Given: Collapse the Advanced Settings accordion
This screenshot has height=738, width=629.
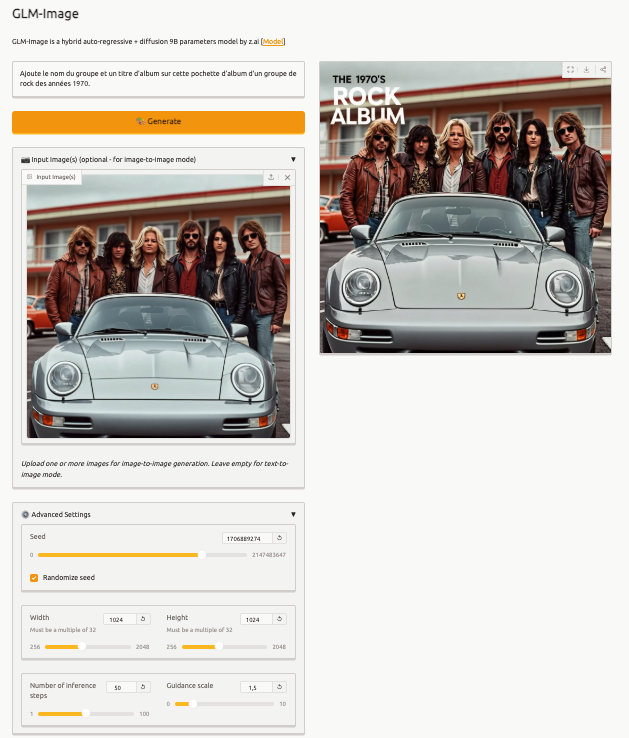Looking at the screenshot, I should point(293,514).
